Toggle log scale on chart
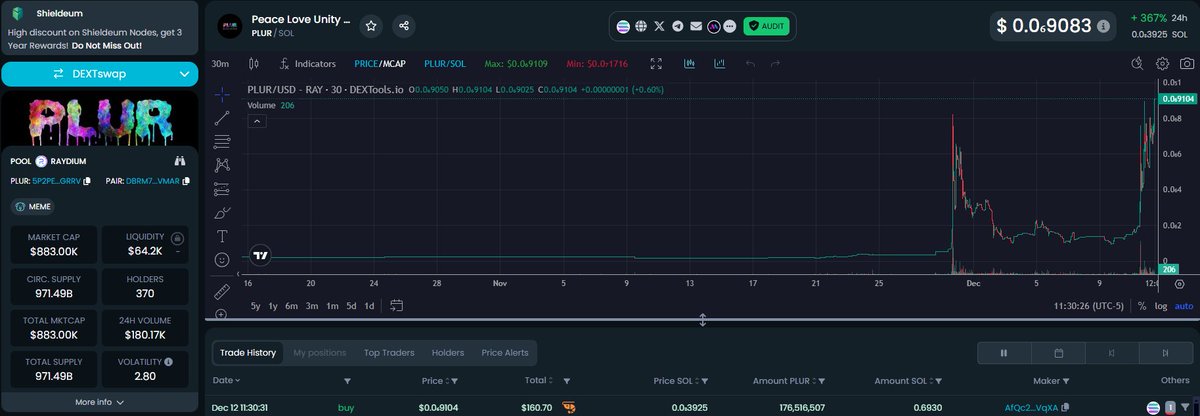Viewport: 1200px width, 416px height. (1162, 306)
